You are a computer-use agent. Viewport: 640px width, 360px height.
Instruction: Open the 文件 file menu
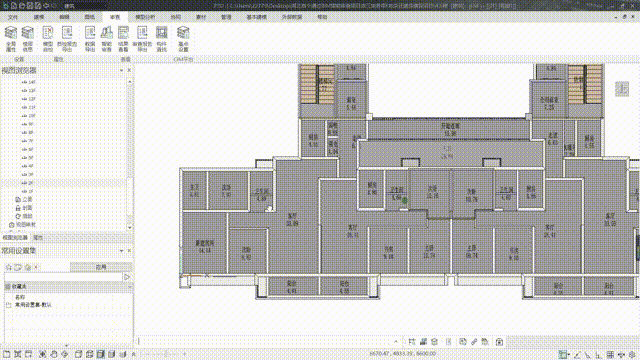point(13,17)
